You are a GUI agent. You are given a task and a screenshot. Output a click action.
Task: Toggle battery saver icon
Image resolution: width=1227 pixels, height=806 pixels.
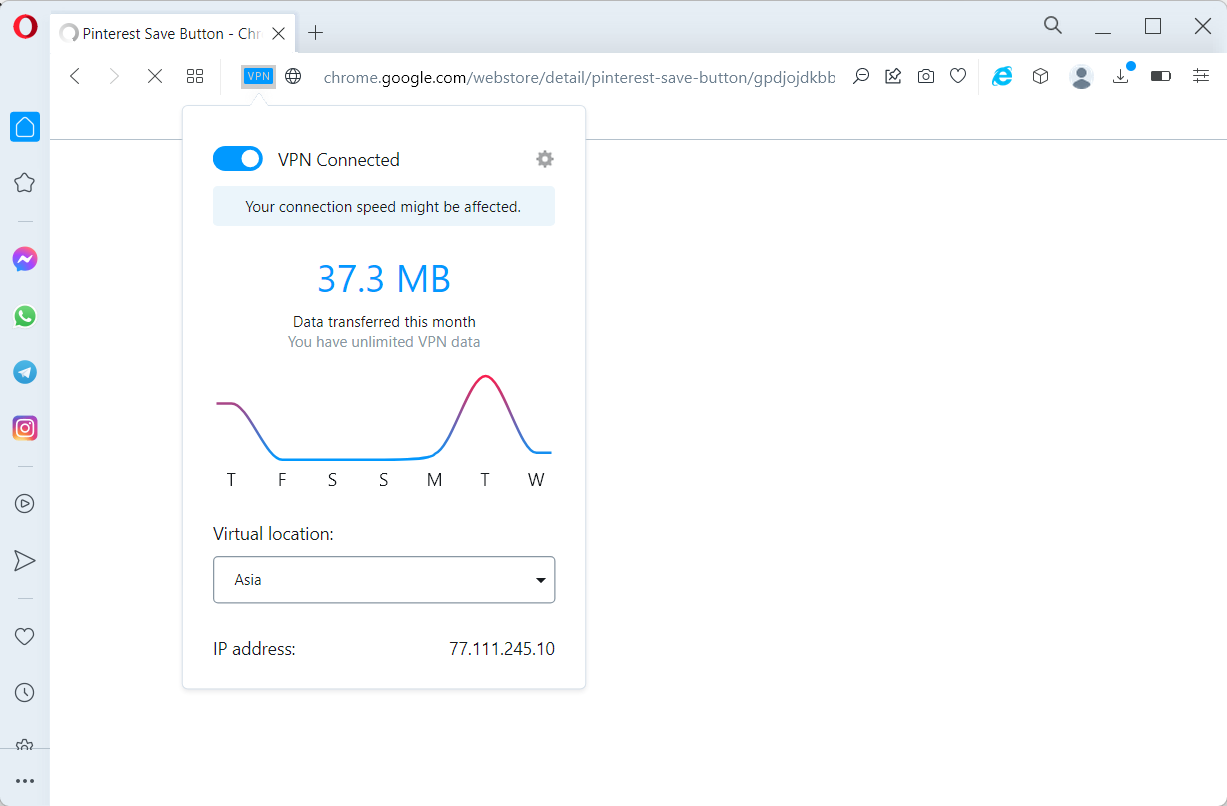click(x=1160, y=76)
